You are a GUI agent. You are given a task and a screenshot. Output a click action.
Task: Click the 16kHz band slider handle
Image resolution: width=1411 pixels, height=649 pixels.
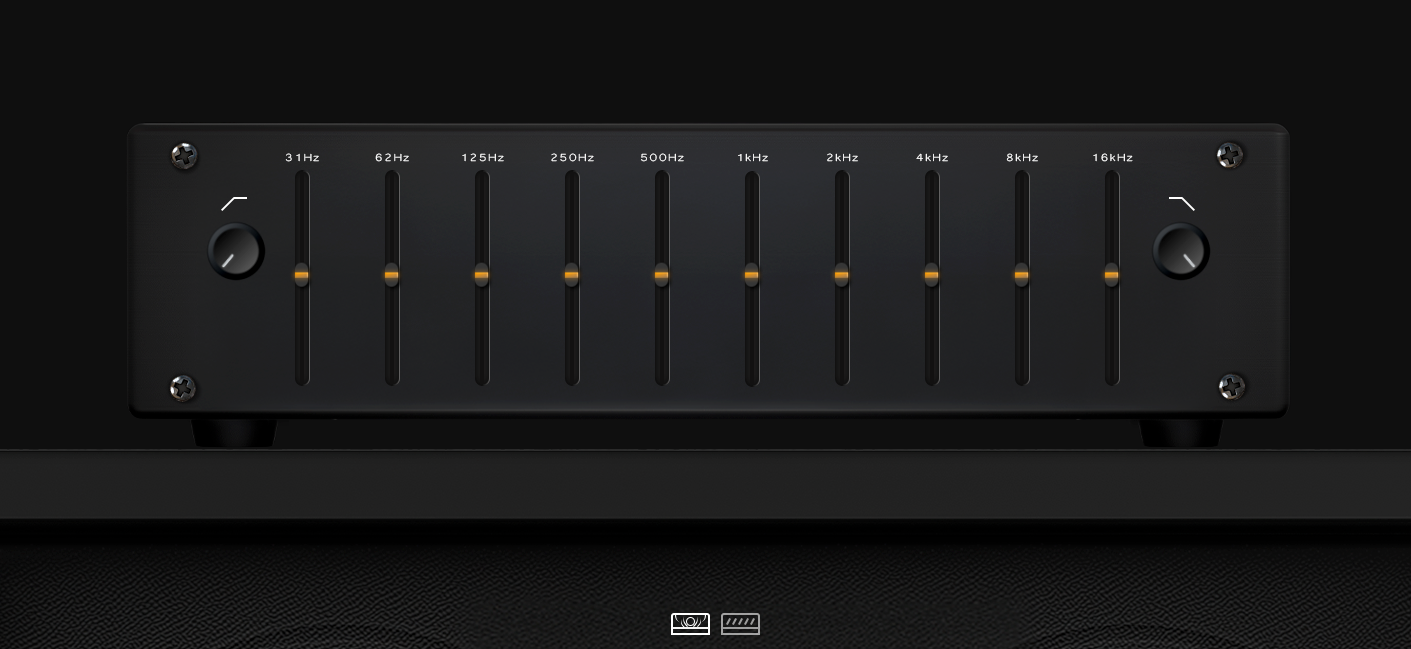1111,275
